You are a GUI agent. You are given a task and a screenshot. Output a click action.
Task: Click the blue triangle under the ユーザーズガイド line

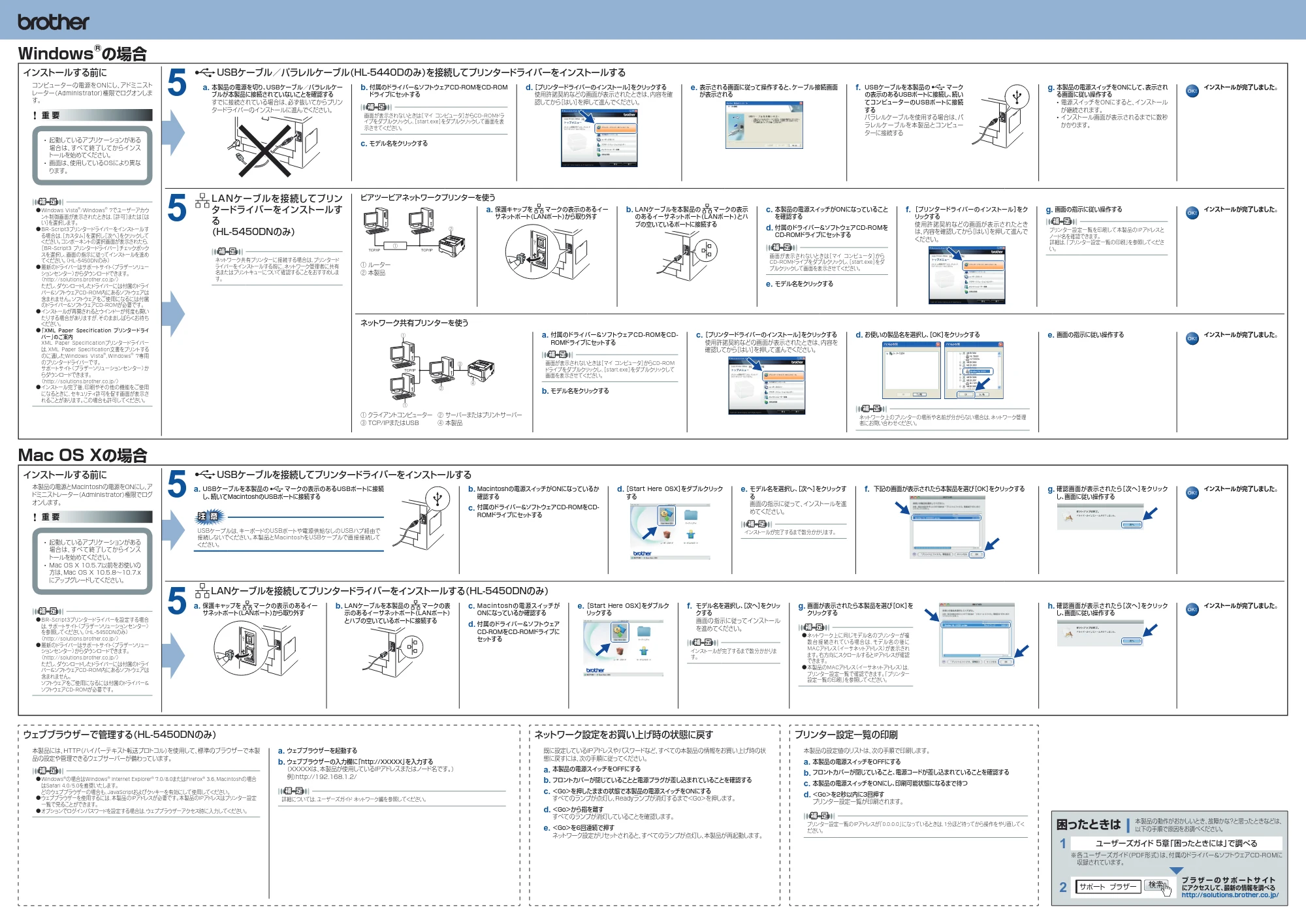click(1176, 870)
